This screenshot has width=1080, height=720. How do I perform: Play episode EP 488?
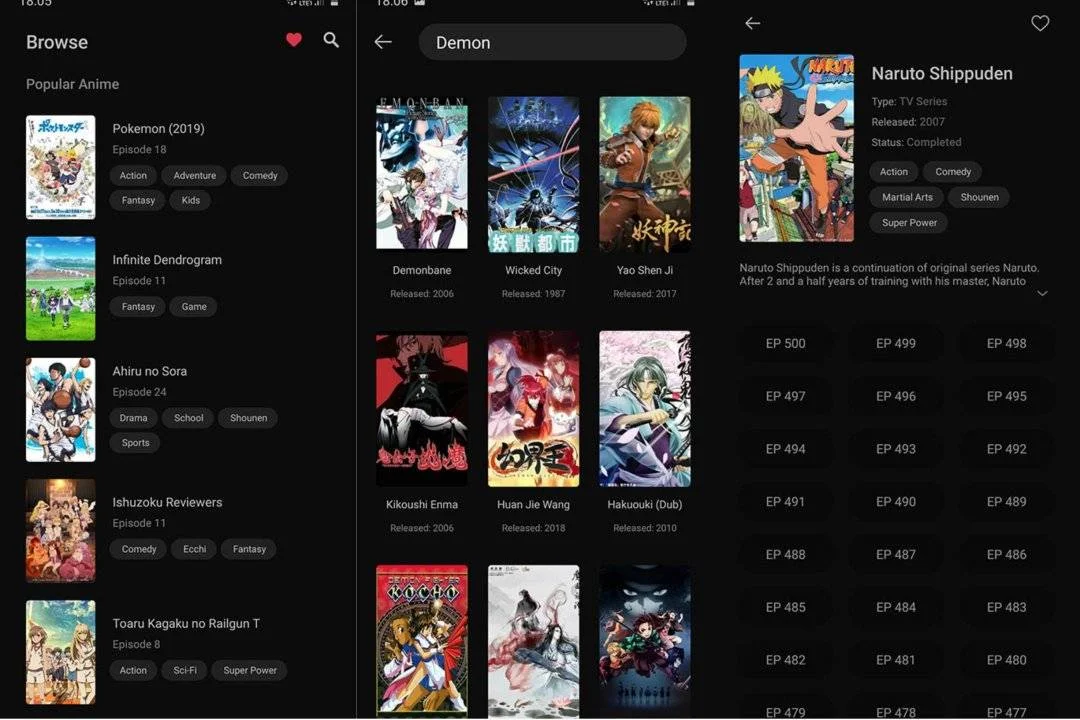(x=785, y=554)
